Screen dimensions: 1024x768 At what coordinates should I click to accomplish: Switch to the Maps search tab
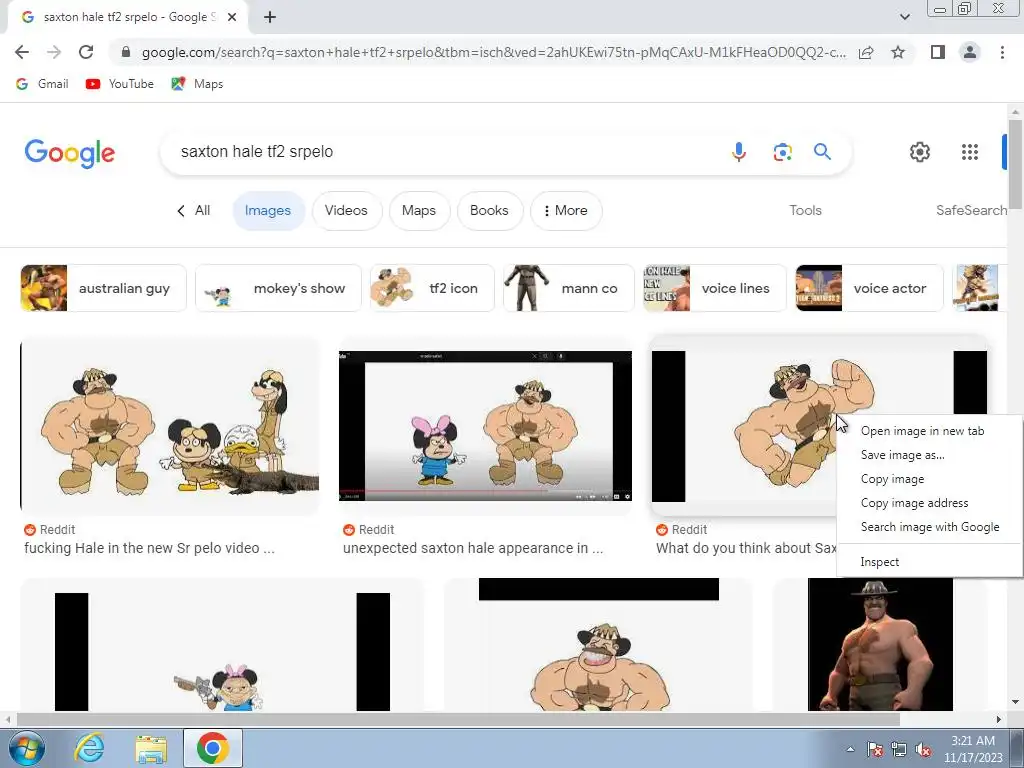click(419, 210)
